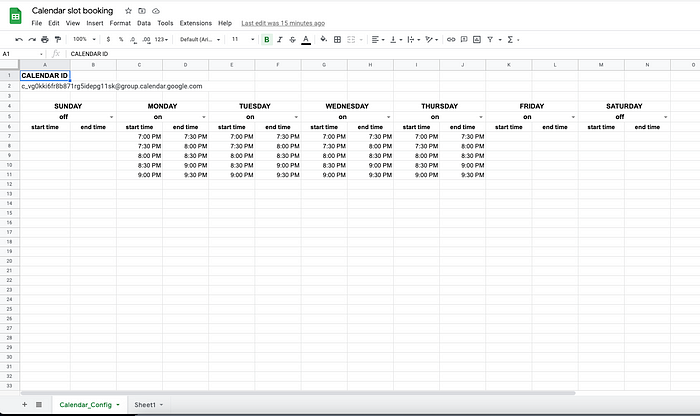Viewport: 700px width, 416px height.
Task: Open the Name box dropdown arrow
Action: tap(41, 54)
